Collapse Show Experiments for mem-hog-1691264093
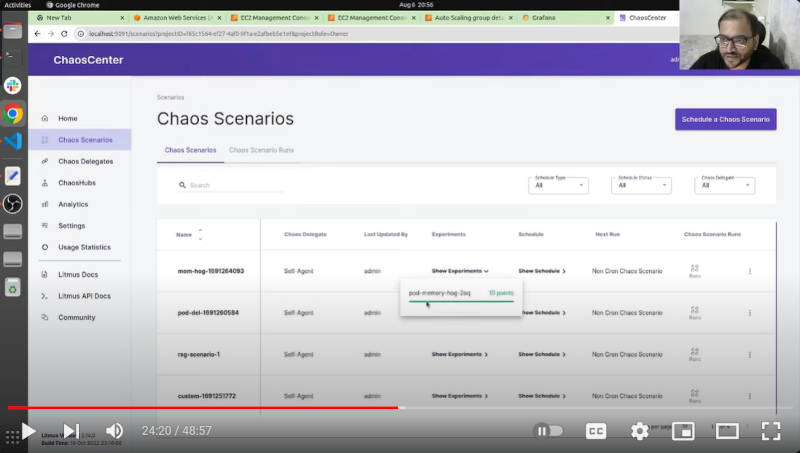The width and height of the screenshot is (800, 453). coord(460,271)
